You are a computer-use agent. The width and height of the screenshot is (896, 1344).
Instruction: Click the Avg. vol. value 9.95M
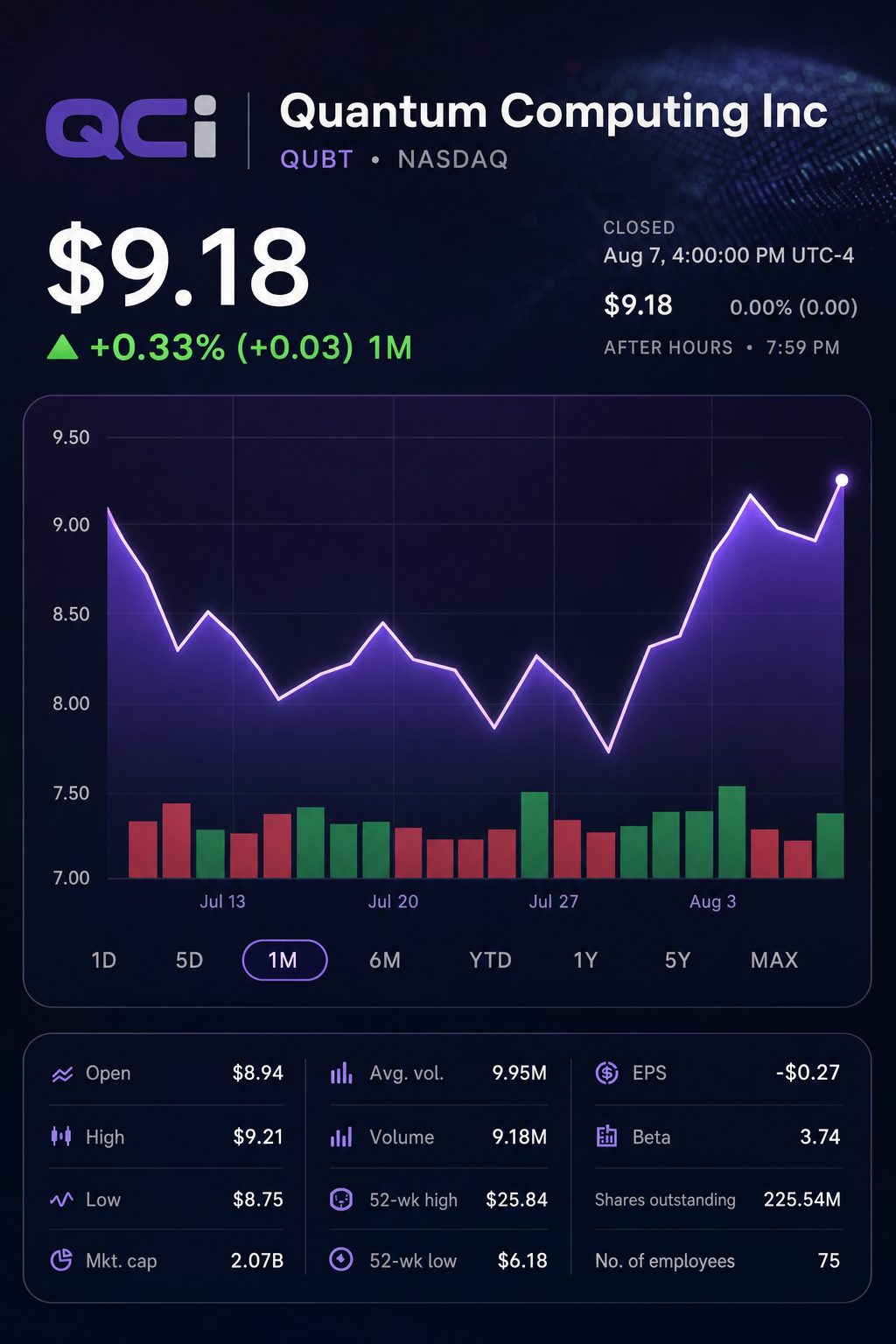coord(519,1073)
